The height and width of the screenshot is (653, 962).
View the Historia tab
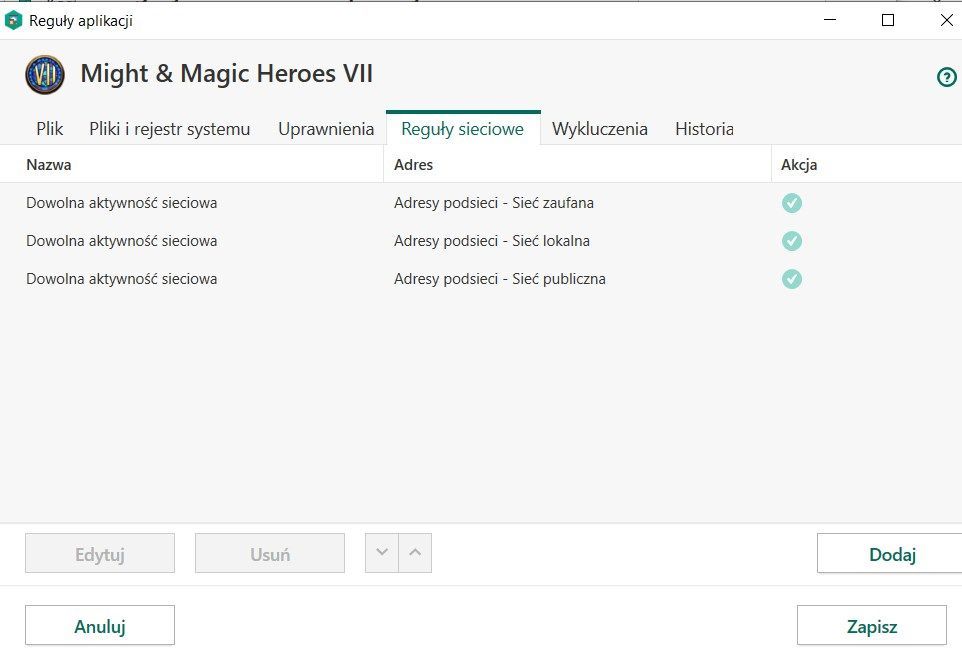pos(704,129)
